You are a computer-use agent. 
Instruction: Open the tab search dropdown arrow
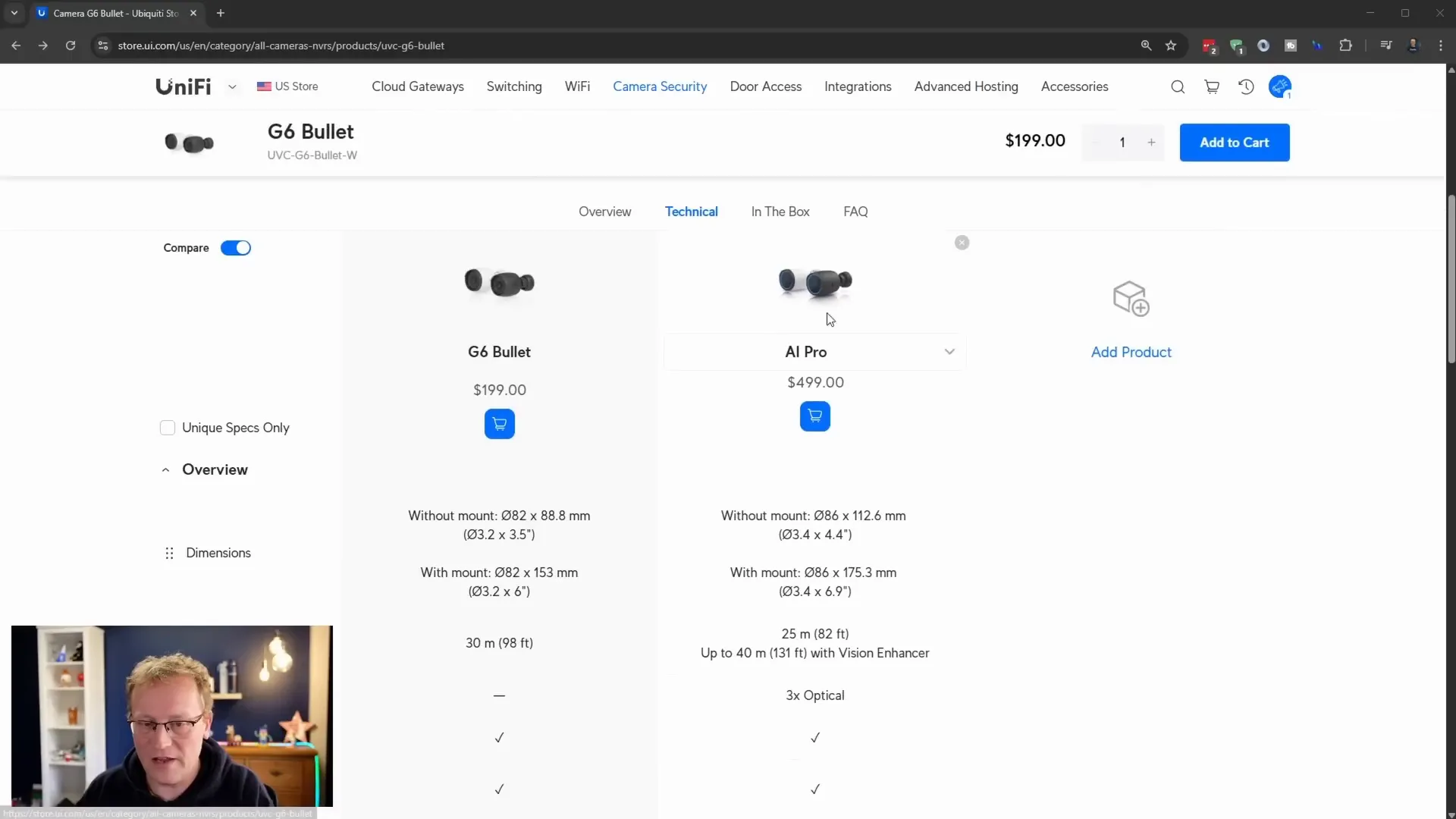pos(14,13)
